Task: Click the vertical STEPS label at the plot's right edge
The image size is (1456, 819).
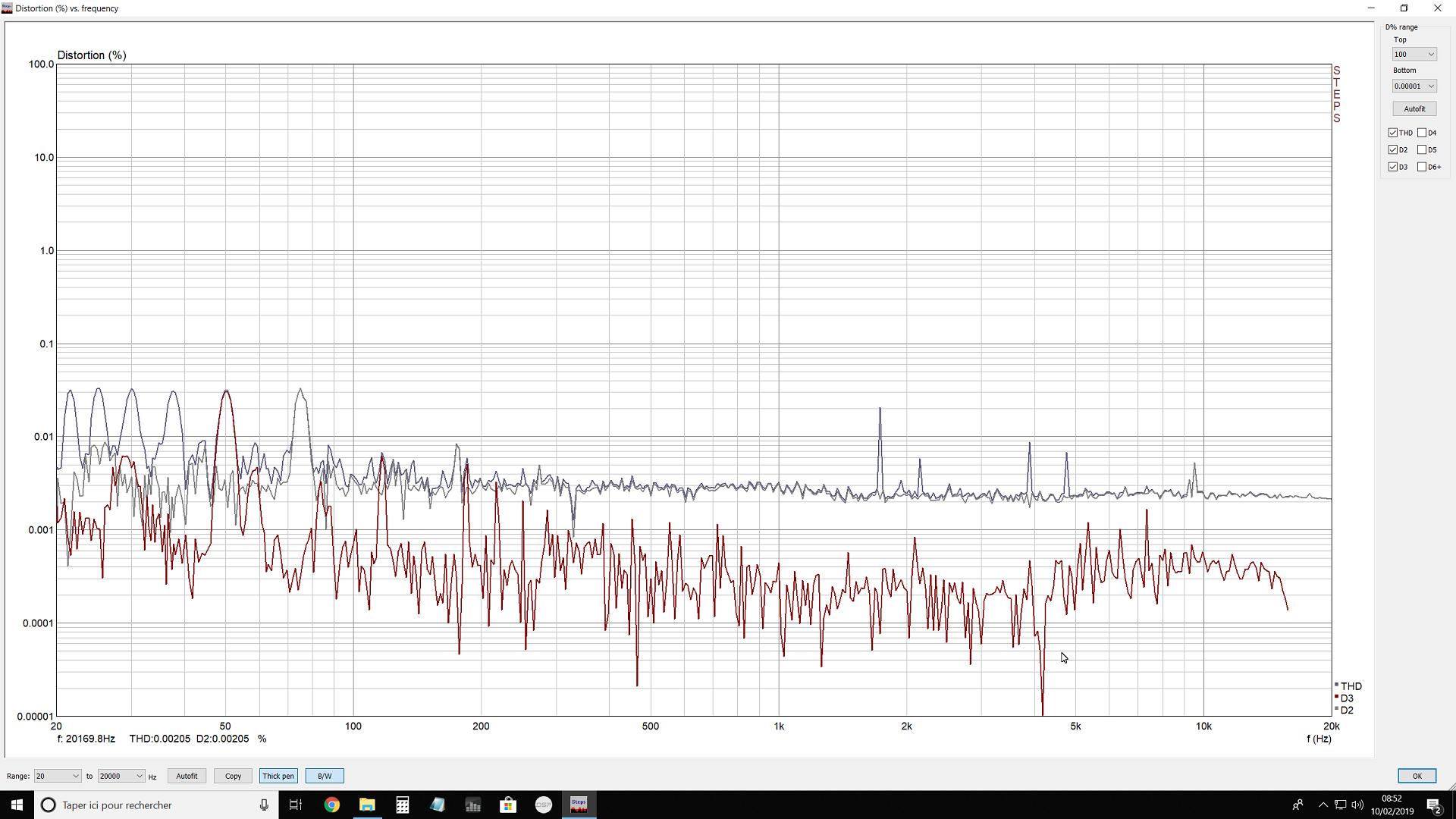Action: click(x=1337, y=95)
